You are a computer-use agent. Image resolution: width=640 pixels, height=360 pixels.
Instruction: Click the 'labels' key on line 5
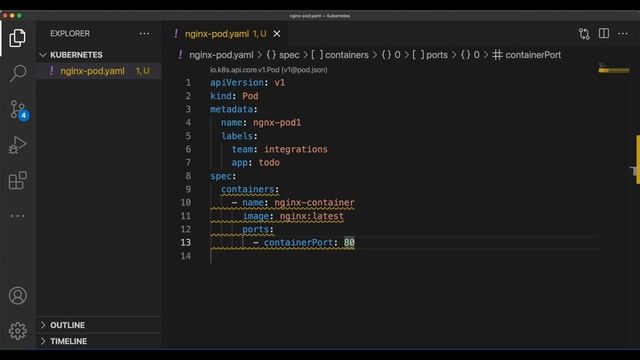237,136
